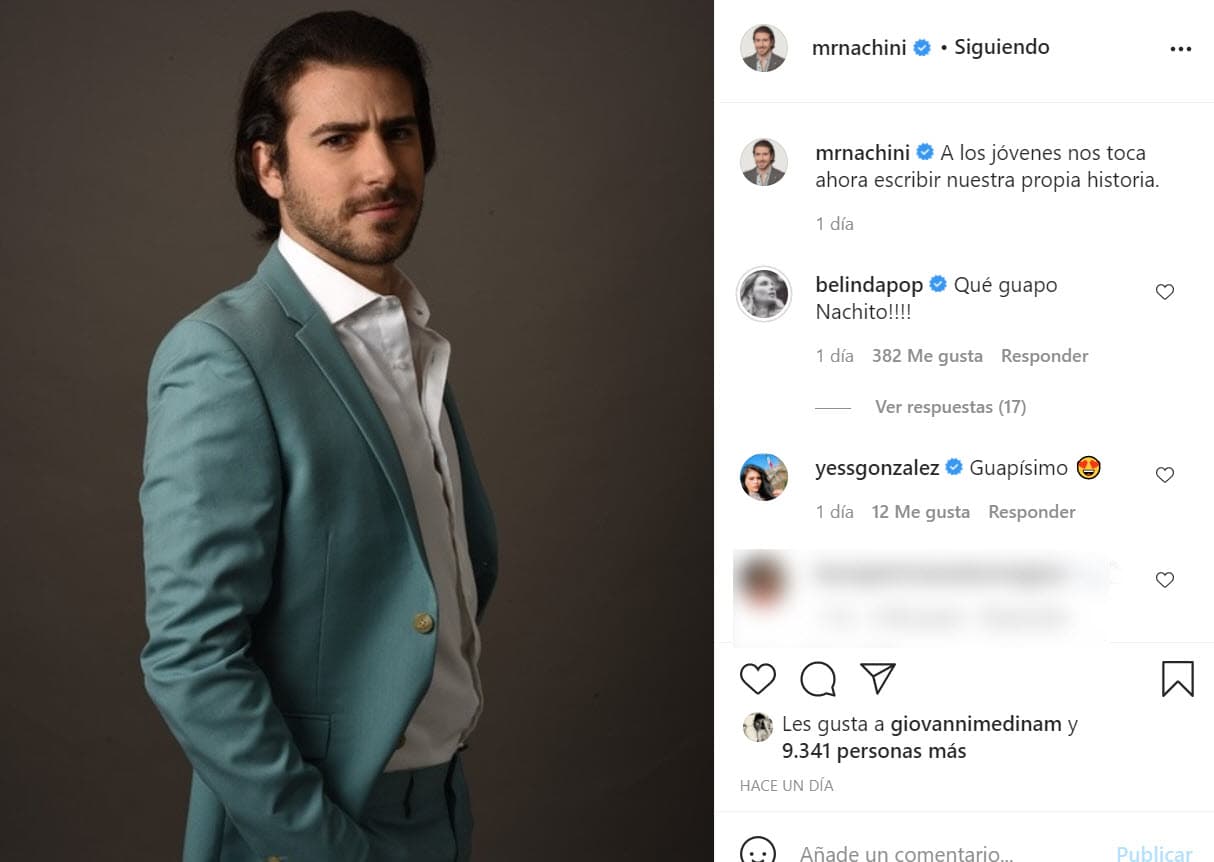Open mrnachini's profile picture at the top
1214x862 pixels.
click(x=763, y=47)
